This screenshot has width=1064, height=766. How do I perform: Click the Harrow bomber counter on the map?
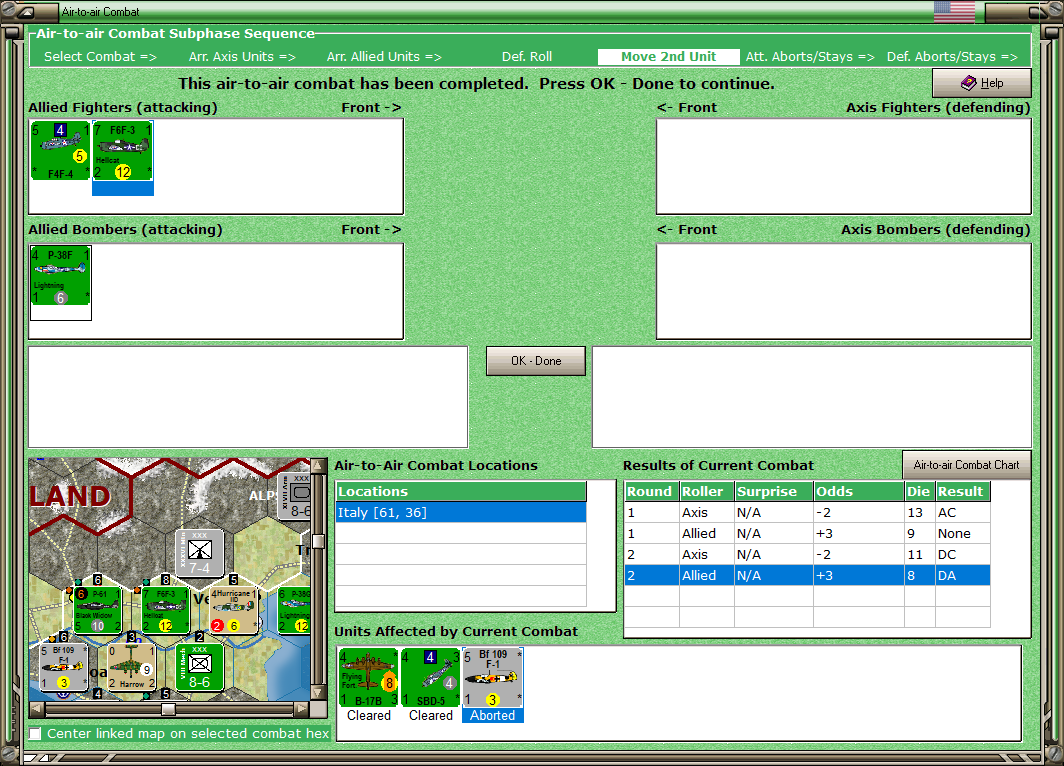tap(132, 667)
